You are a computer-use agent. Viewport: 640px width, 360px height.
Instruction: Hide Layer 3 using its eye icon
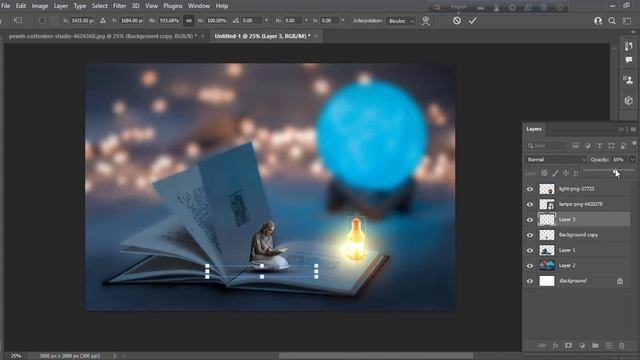point(530,220)
